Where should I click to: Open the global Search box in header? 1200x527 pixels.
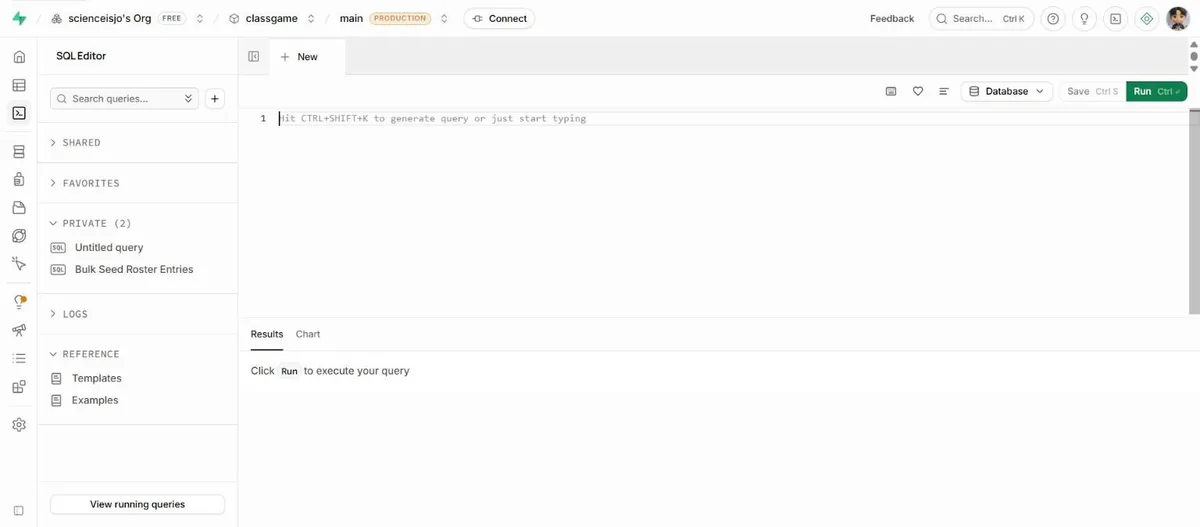pyautogui.click(x=981, y=18)
